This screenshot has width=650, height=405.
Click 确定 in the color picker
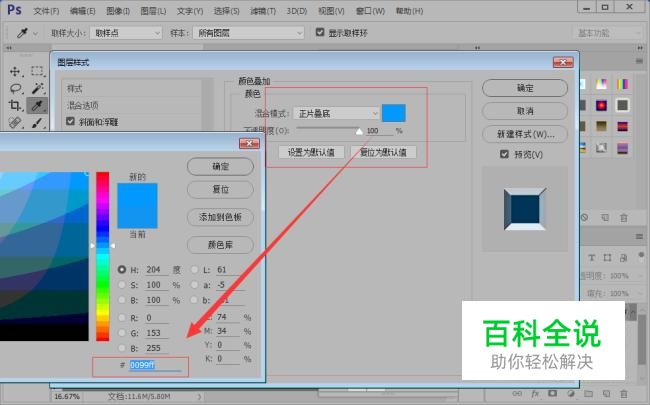click(x=220, y=167)
